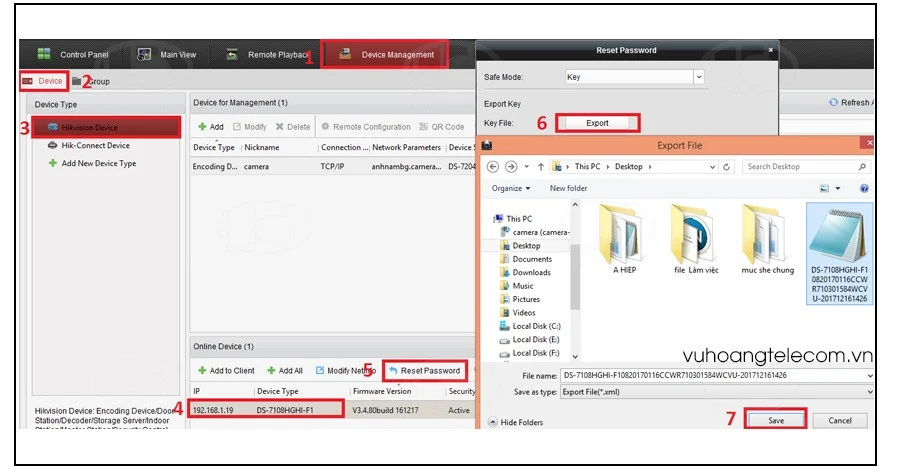The height and width of the screenshot is (474, 900).
Task: Click the Reset Password button
Action: point(425,371)
